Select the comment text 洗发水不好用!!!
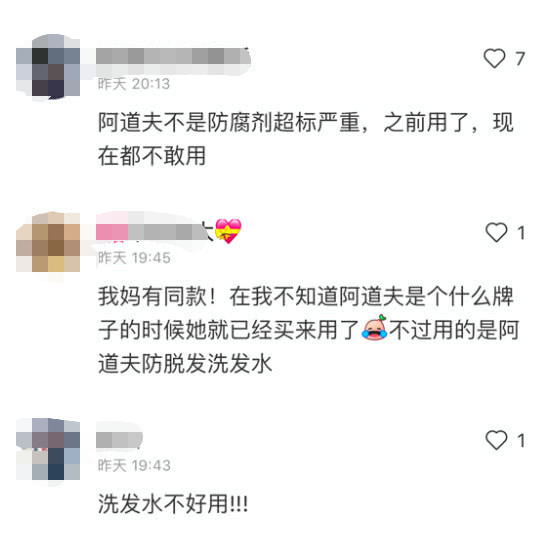The width and height of the screenshot is (546, 537). (173, 503)
